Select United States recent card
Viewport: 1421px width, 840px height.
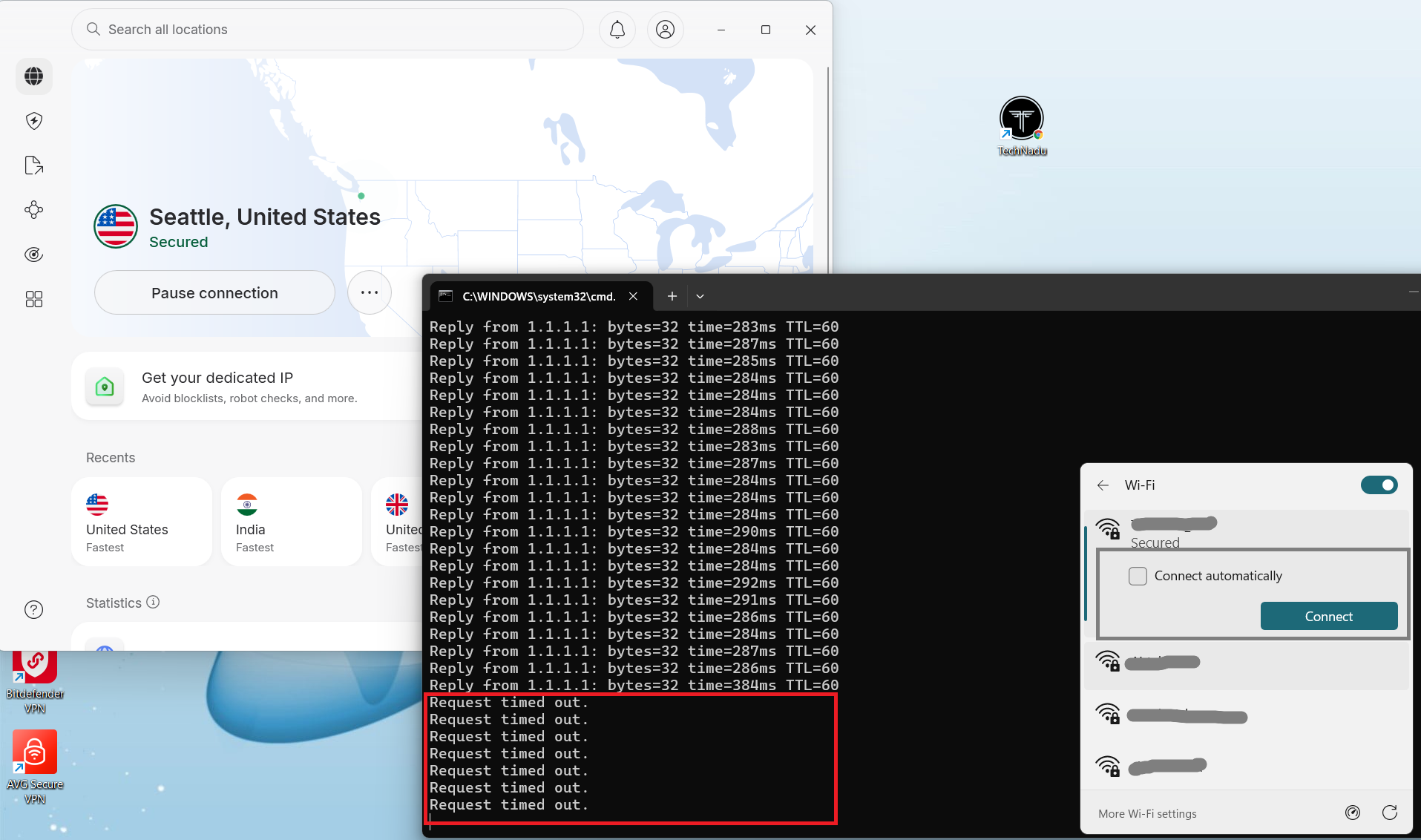142,522
